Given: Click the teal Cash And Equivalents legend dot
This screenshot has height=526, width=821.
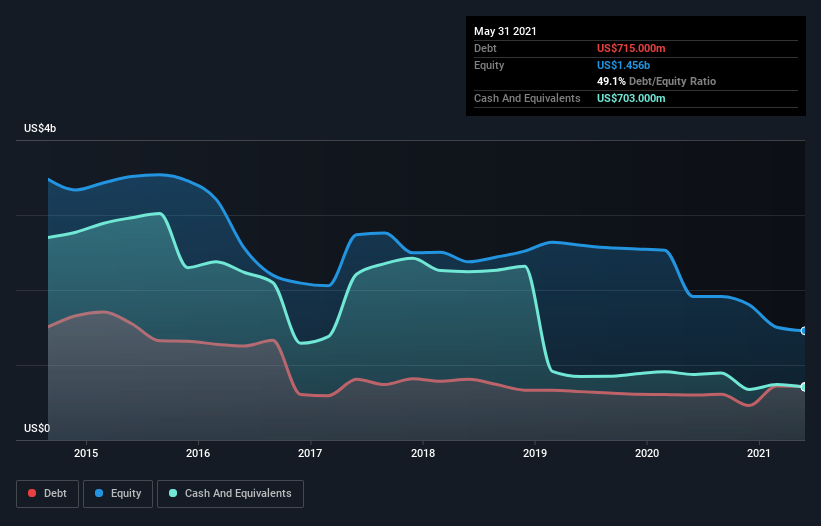Looking at the screenshot, I should point(173,493).
